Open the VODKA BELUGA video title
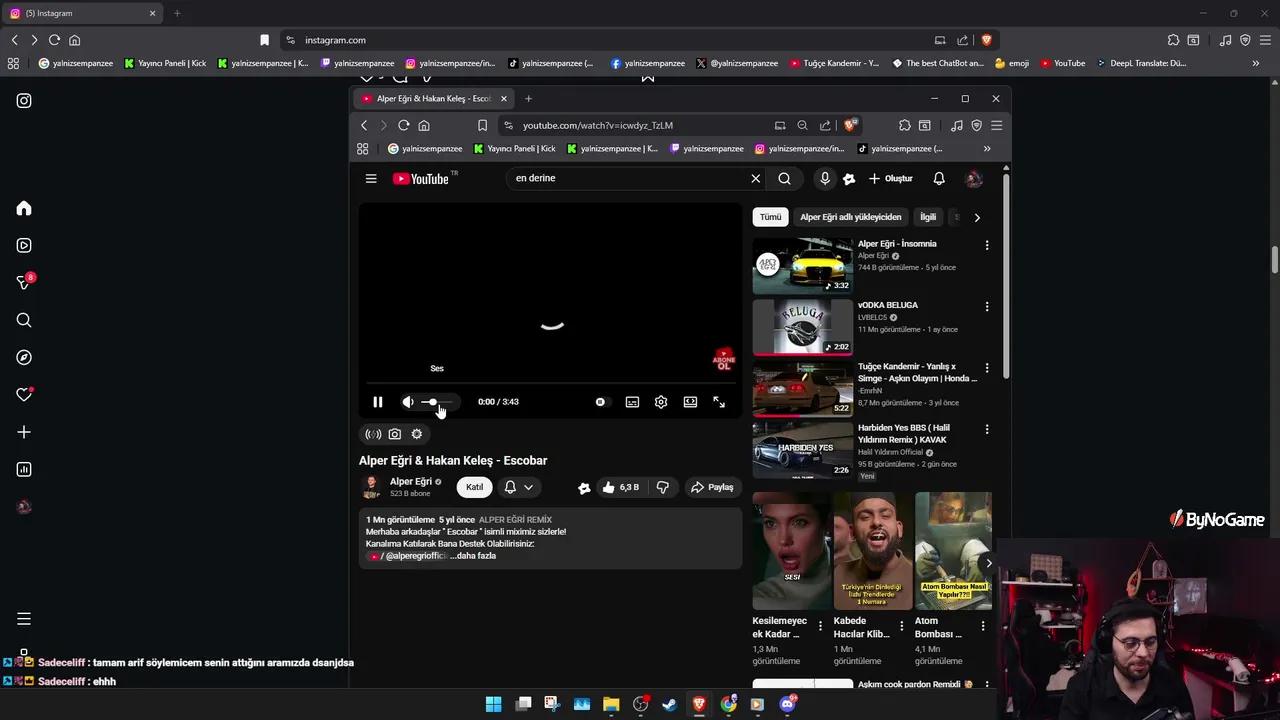1280x720 pixels. click(x=888, y=305)
